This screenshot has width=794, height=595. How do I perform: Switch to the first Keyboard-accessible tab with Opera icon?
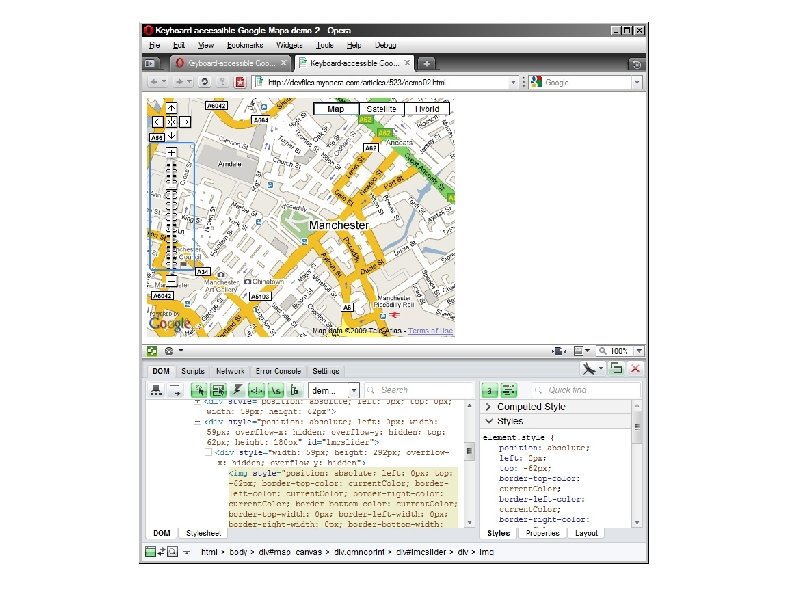[231, 63]
